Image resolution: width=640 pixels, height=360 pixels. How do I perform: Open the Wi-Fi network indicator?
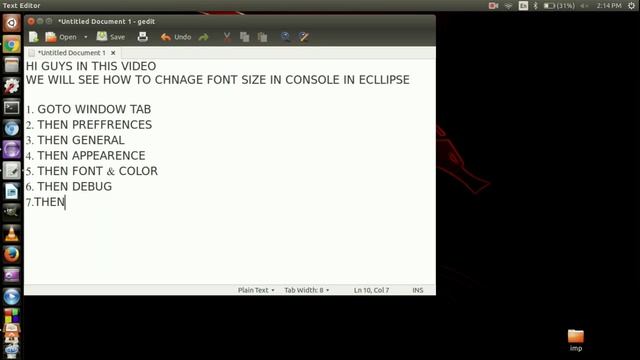[x=508, y=6]
